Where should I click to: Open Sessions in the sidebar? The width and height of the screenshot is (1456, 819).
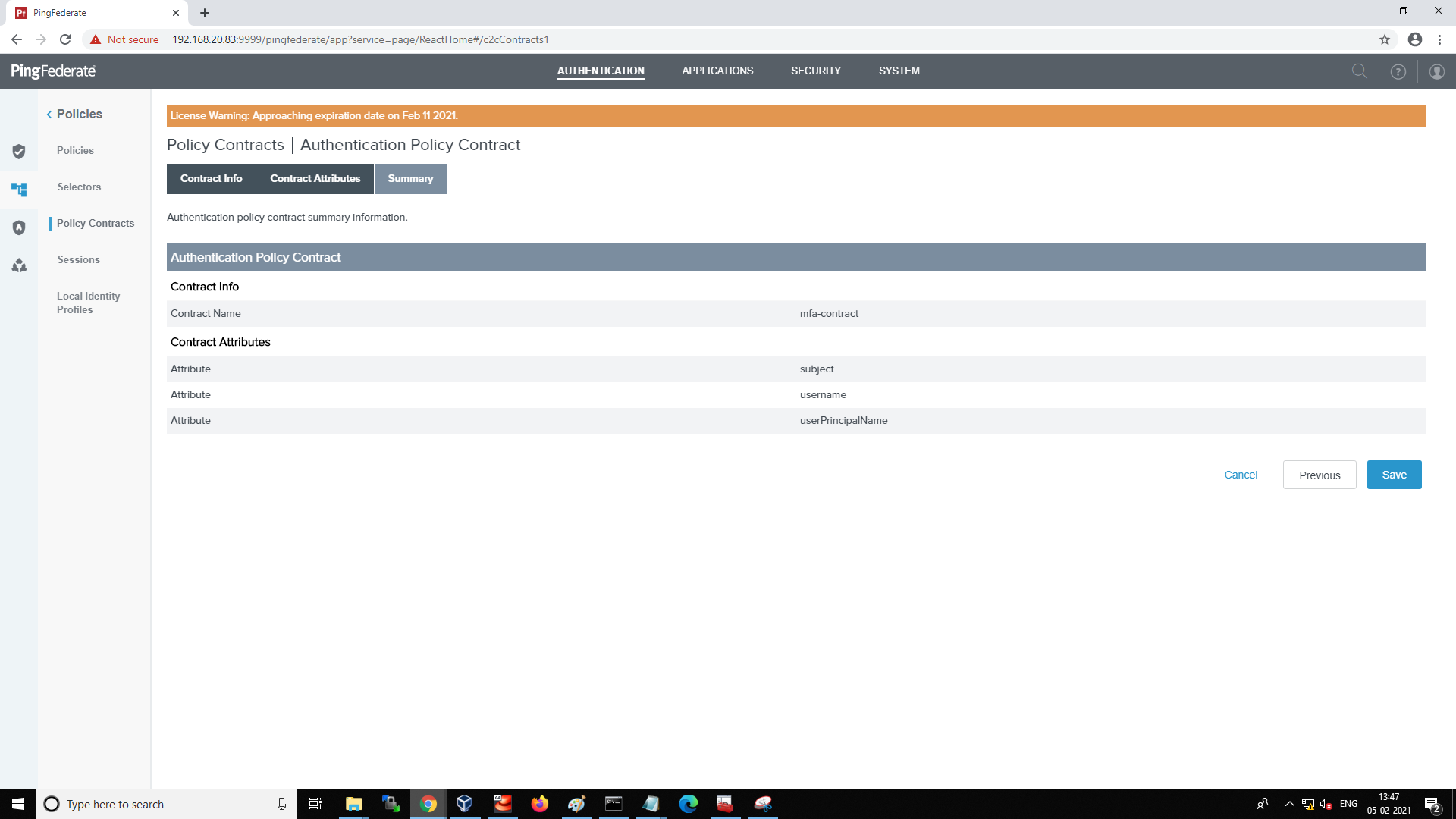(x=79, y=259)
